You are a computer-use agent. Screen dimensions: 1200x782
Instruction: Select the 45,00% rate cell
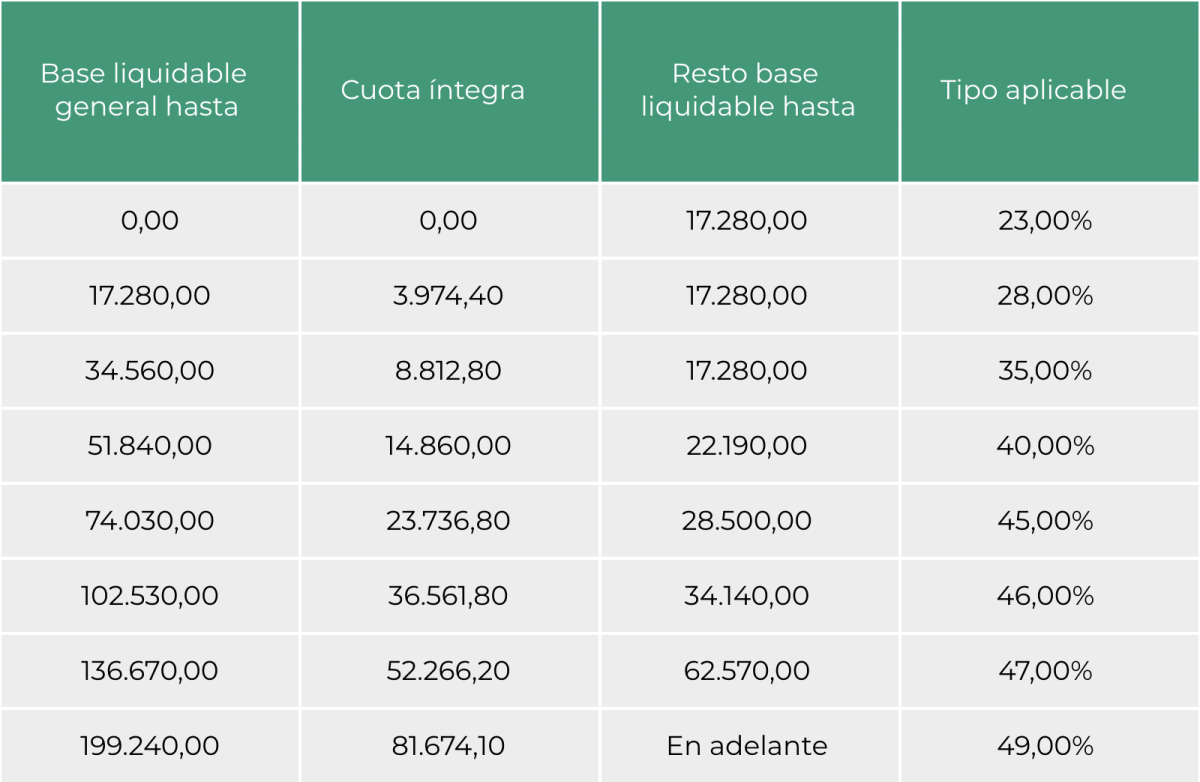pos(1049,521)
